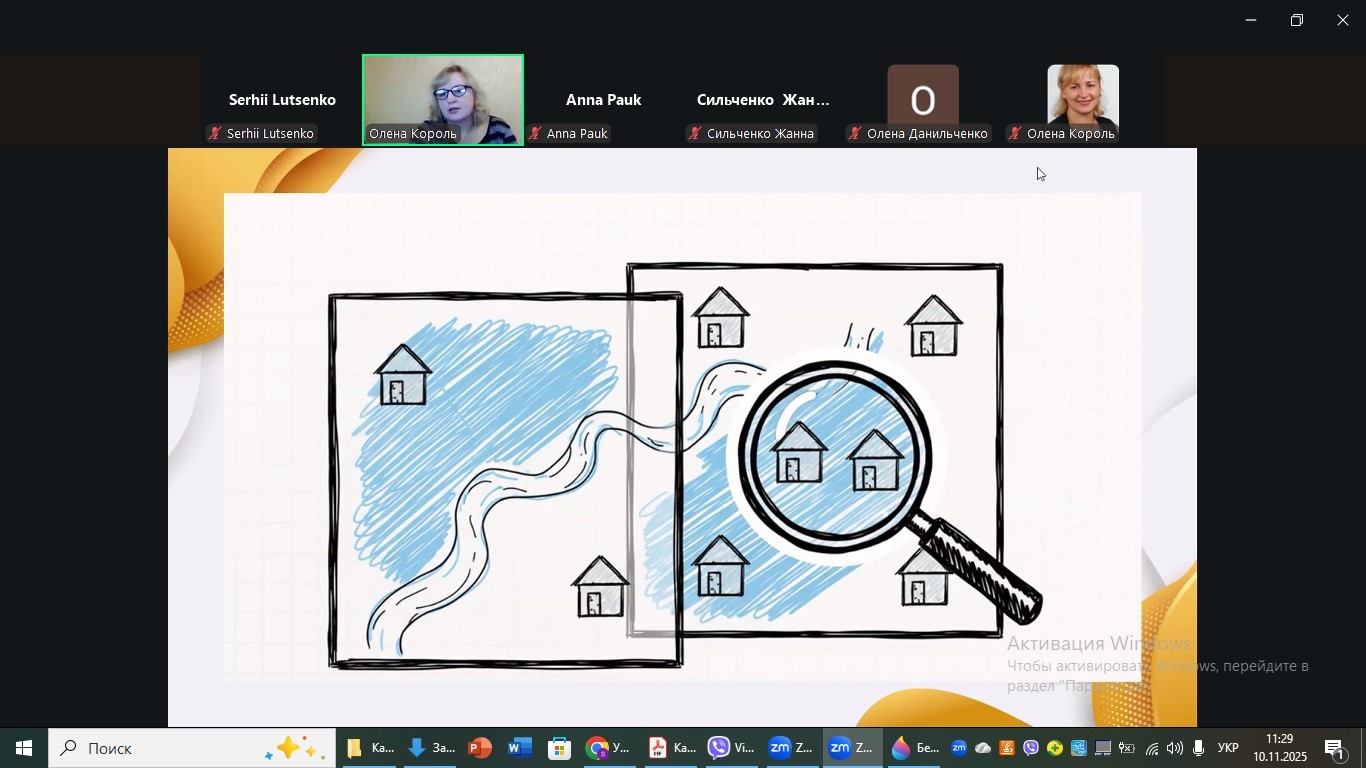
Task: Launch Microsoft Store from taskbar
Action: [x=560, y=748]
